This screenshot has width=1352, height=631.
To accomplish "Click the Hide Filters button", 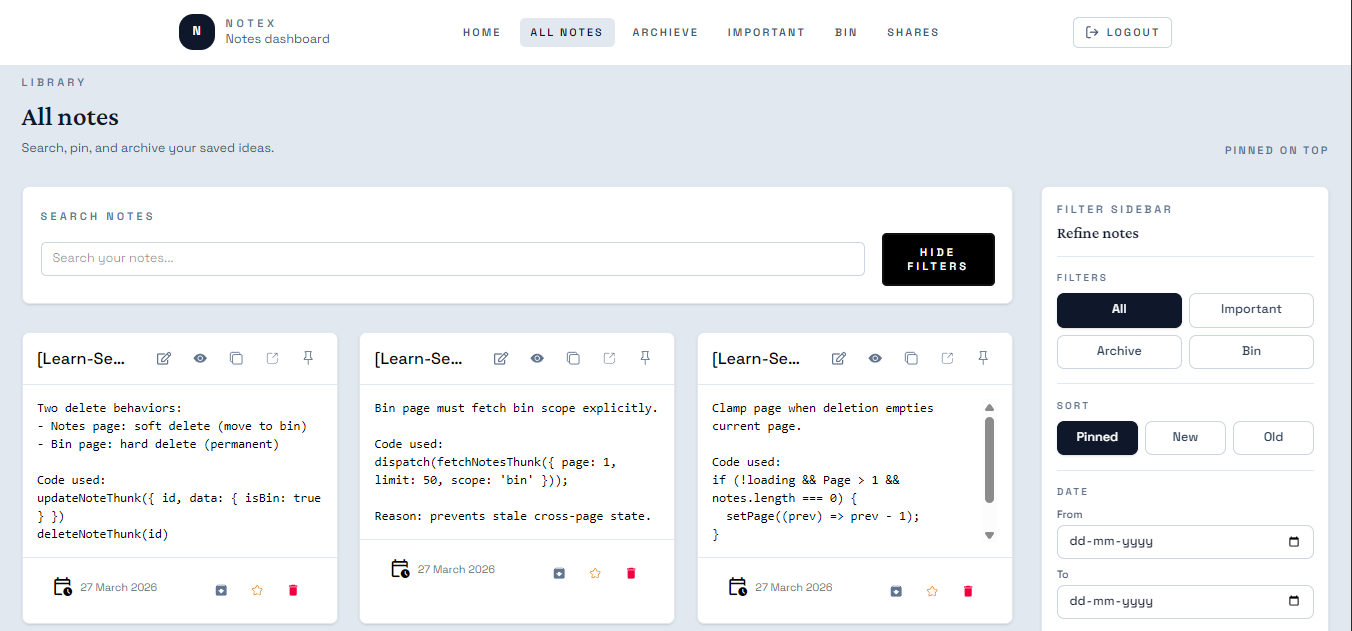I will (x=937, y=260).
